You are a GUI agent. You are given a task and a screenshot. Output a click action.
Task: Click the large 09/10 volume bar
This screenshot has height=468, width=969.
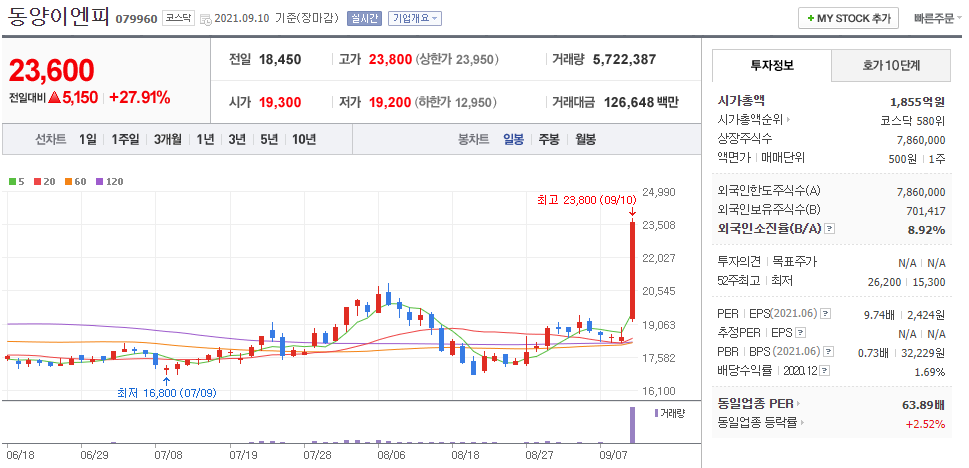[x=632, y=425]
